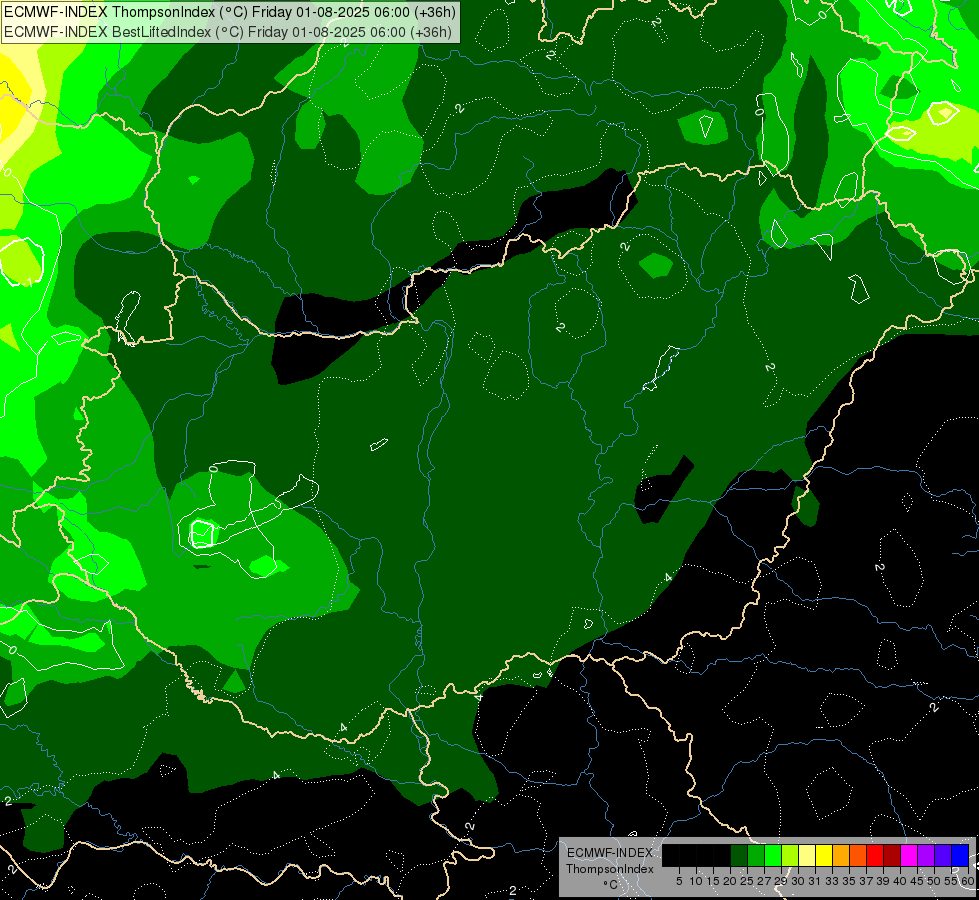Click the legend scale value 20
The height and width of the screenshot is (900, 979).
click(x=730, y=881)
